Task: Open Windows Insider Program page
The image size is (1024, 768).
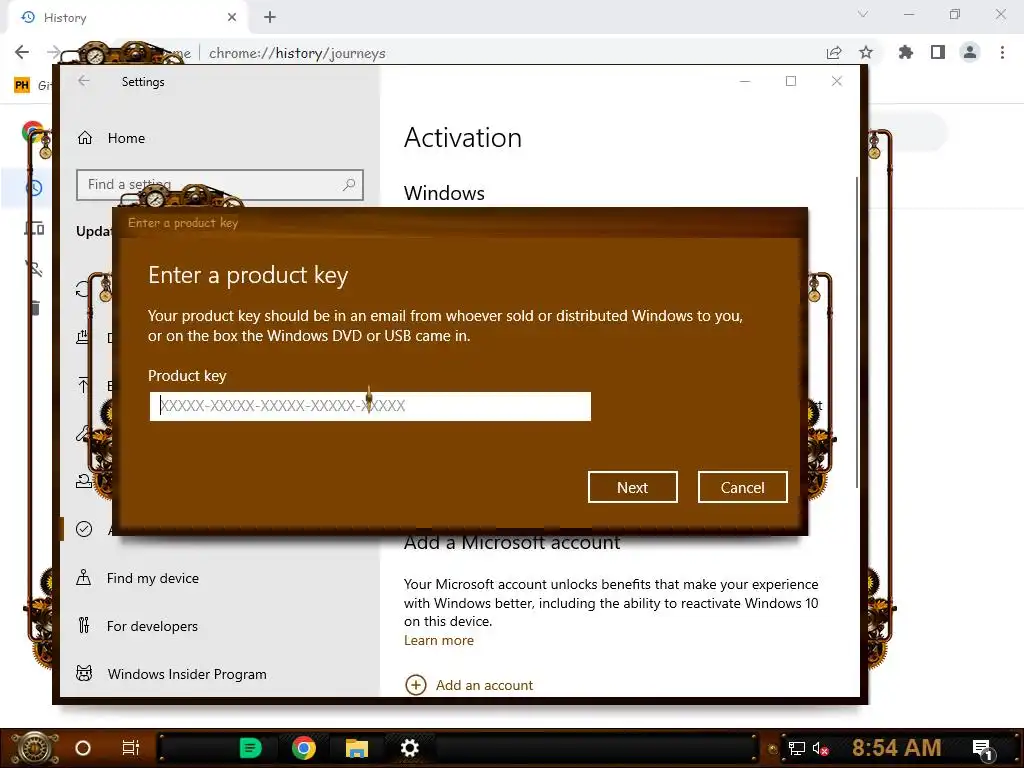Action: pyautogui.click(x=187, y=674)
